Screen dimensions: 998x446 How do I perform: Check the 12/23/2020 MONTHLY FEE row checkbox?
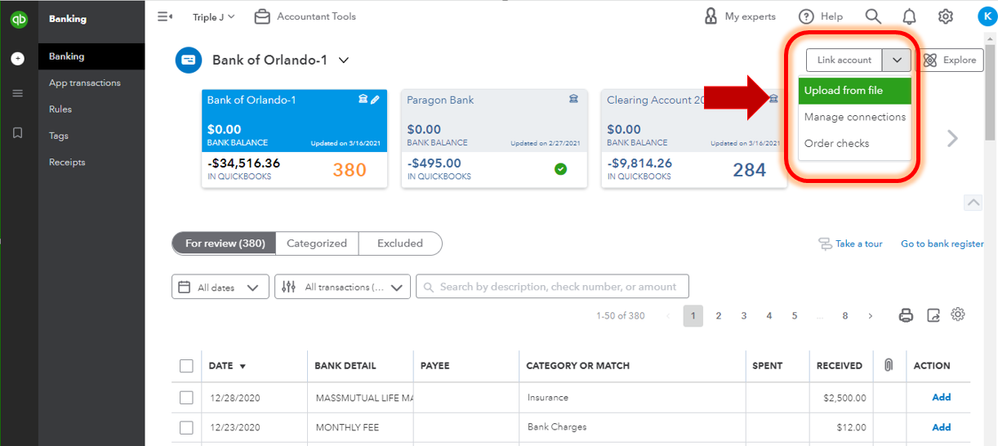click(186, 428)
